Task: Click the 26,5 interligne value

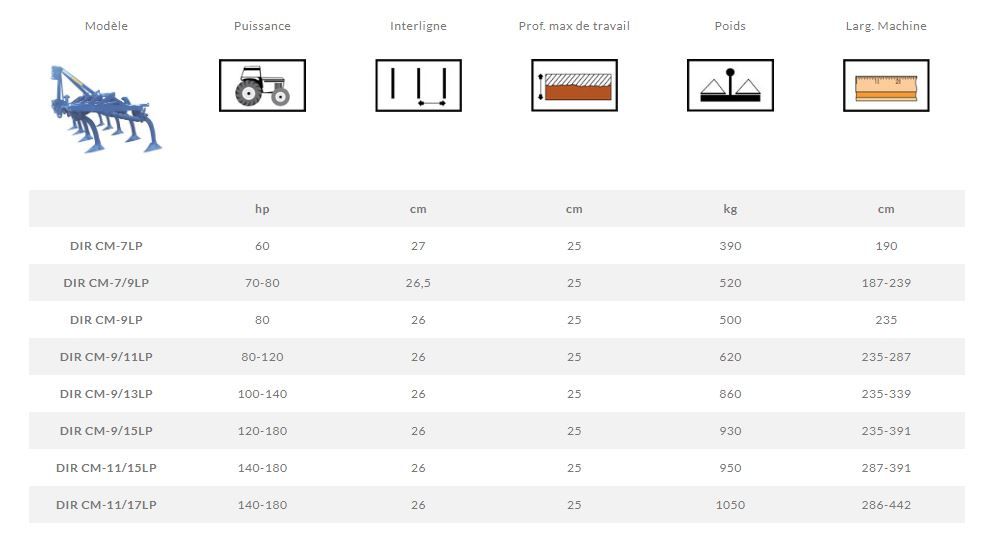Action: pos(418,283)
